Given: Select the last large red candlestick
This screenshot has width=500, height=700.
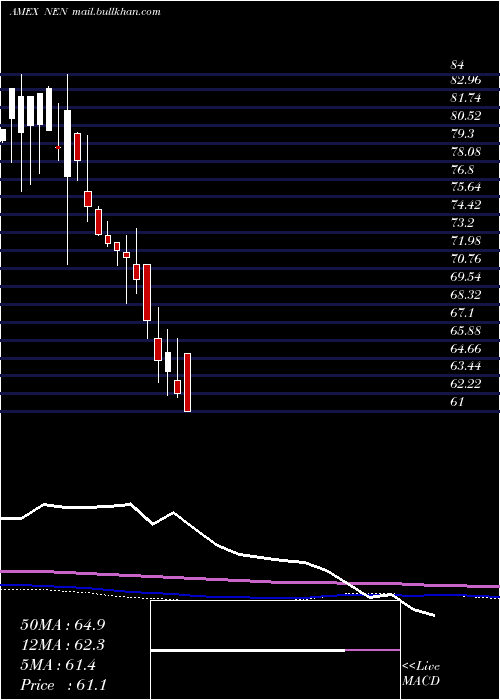Looking at the screenshot, I should click(188, 383).
